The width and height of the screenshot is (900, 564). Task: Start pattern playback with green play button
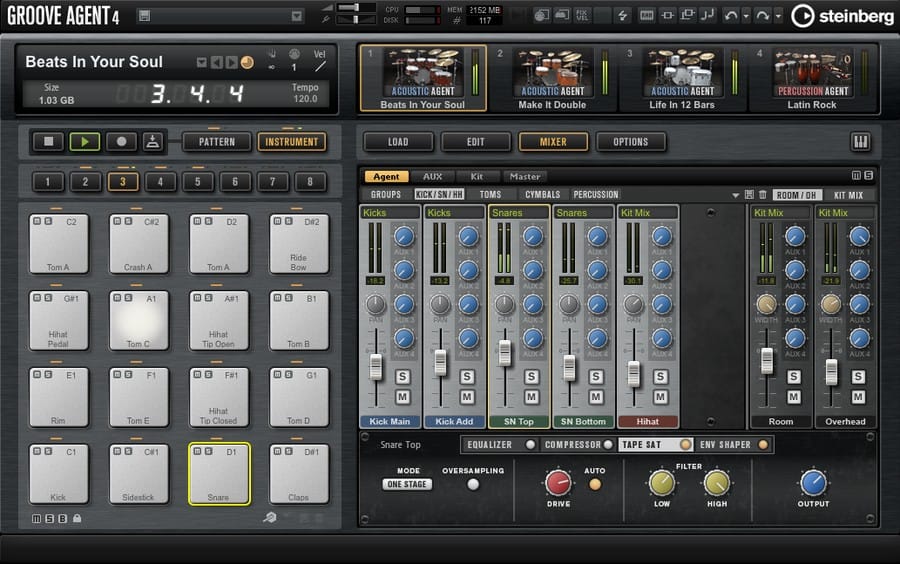[84, 141]
